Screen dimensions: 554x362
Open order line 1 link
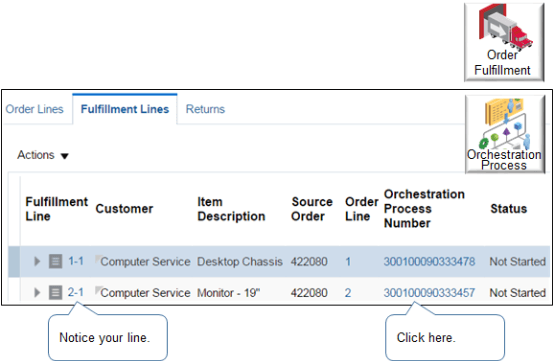tap(348, 262)
